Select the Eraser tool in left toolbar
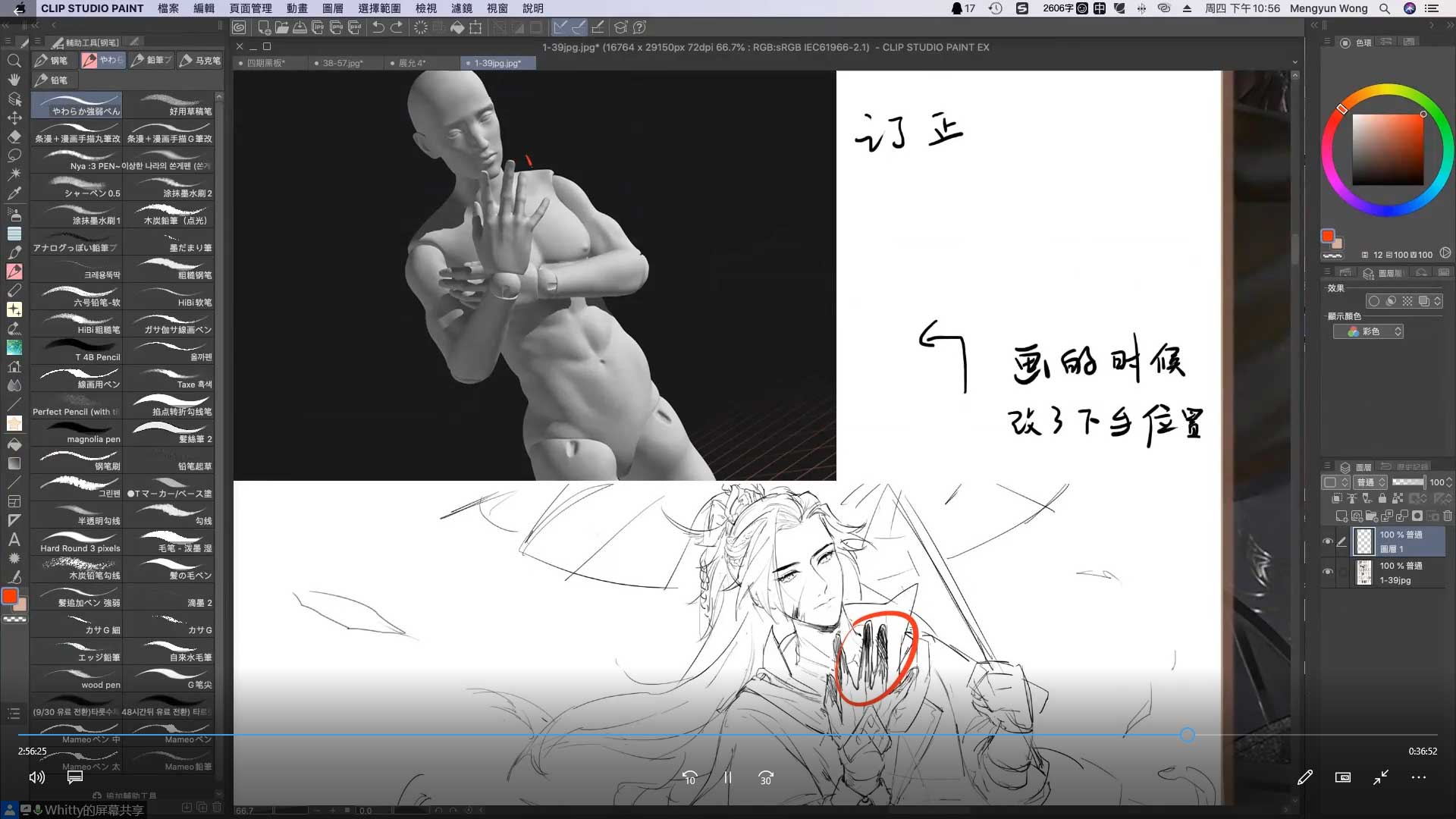Screen dimensions: 1456x819 pos(14,137)
